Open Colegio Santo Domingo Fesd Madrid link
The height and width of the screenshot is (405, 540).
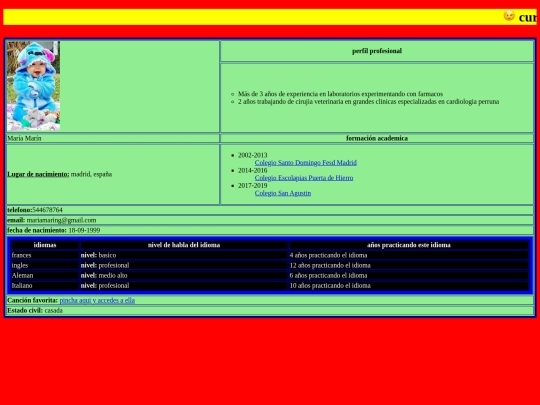coord(305,163)
